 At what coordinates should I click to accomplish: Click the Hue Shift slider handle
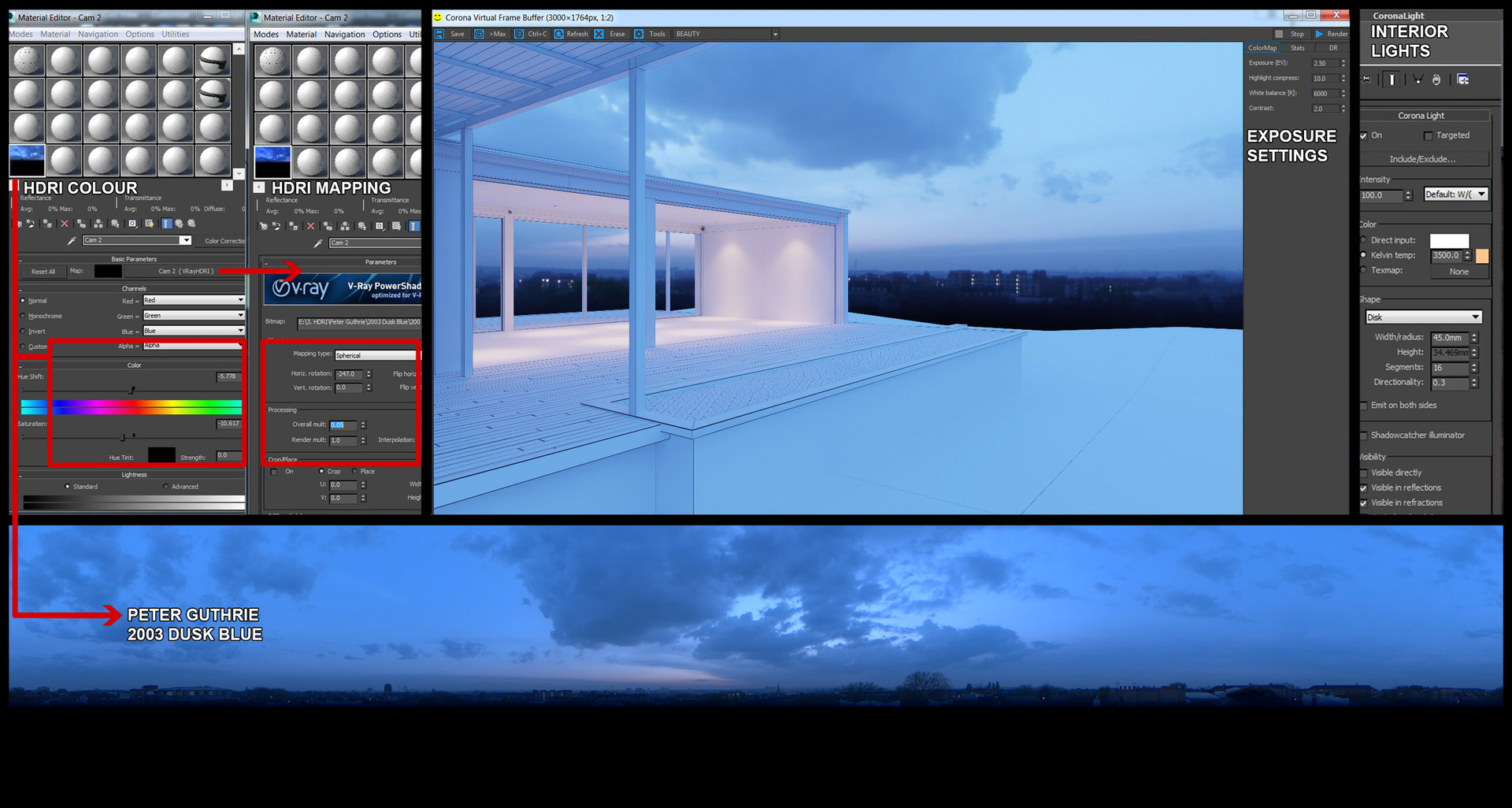click(x=132, y=390)
